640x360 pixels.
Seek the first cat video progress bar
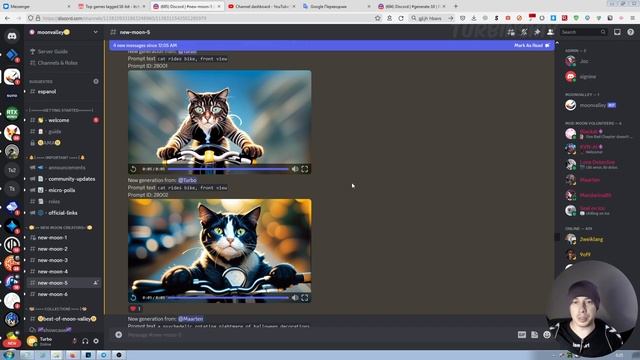(228, 169)
